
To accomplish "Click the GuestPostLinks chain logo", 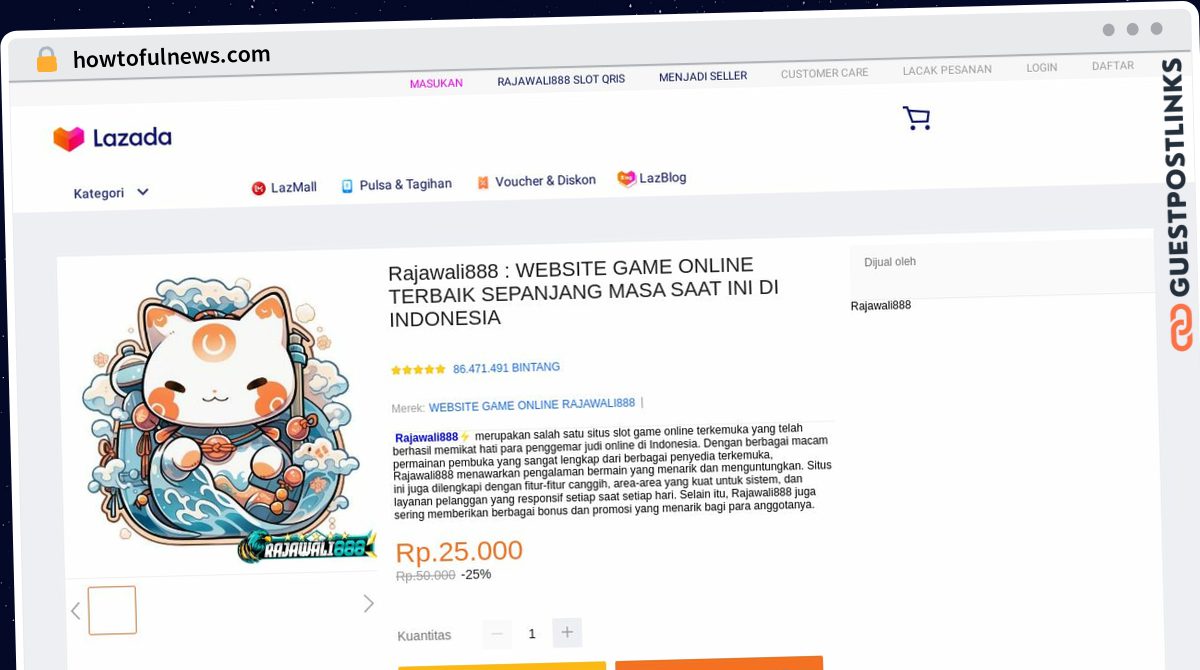I will coord(1181,327).
